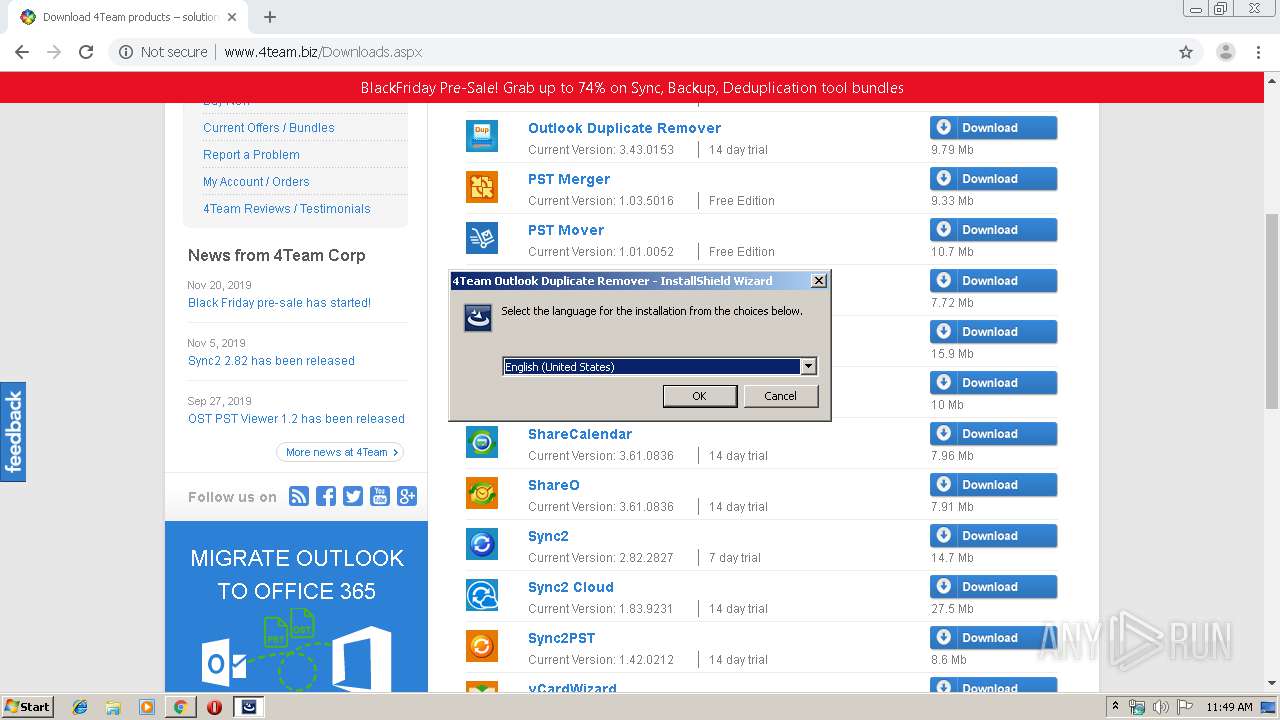Bookmark this page with star icon

(x=1186, y=52)
